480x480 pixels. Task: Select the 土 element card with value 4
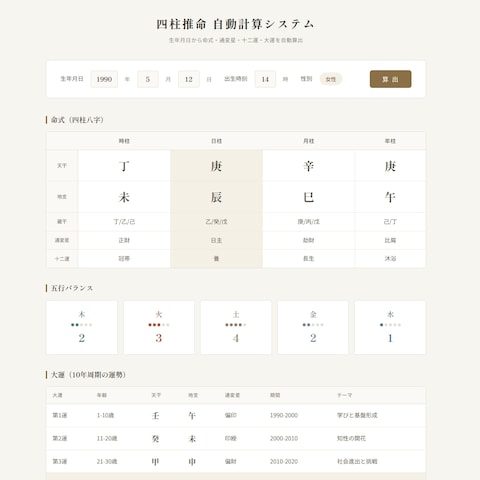236,327
